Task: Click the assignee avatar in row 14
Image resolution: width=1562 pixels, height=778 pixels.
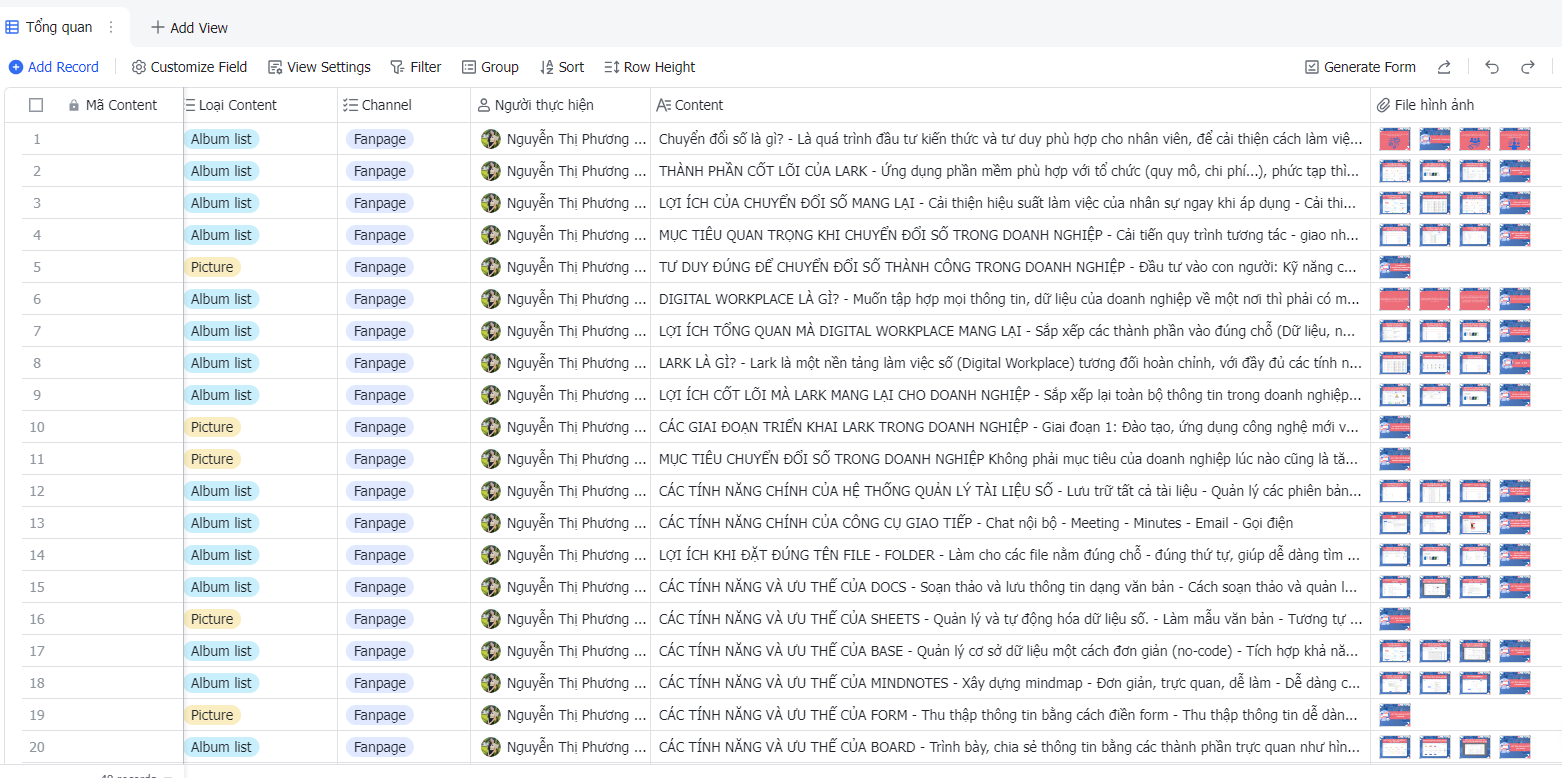Action: (490, 555)
